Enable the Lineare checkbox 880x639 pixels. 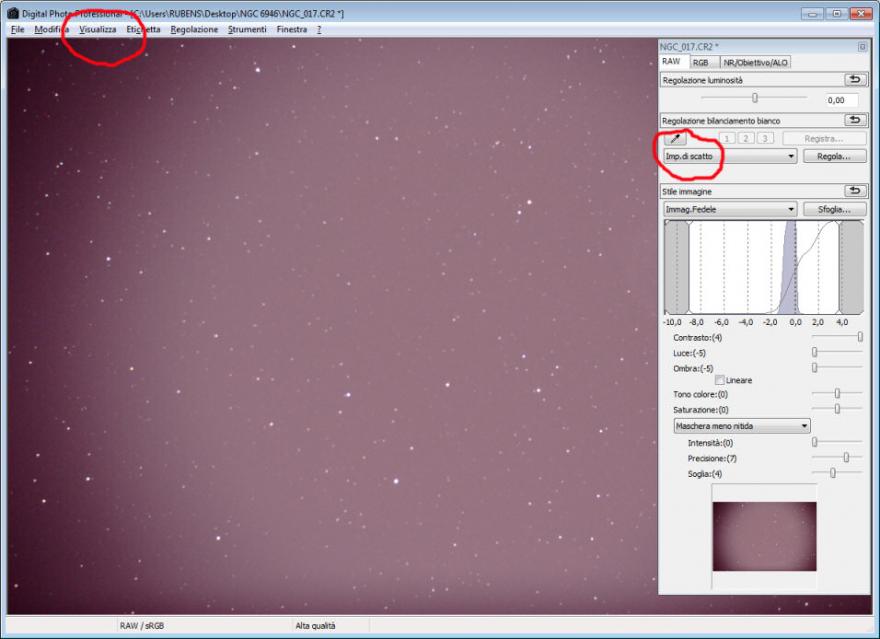[720, 380]
